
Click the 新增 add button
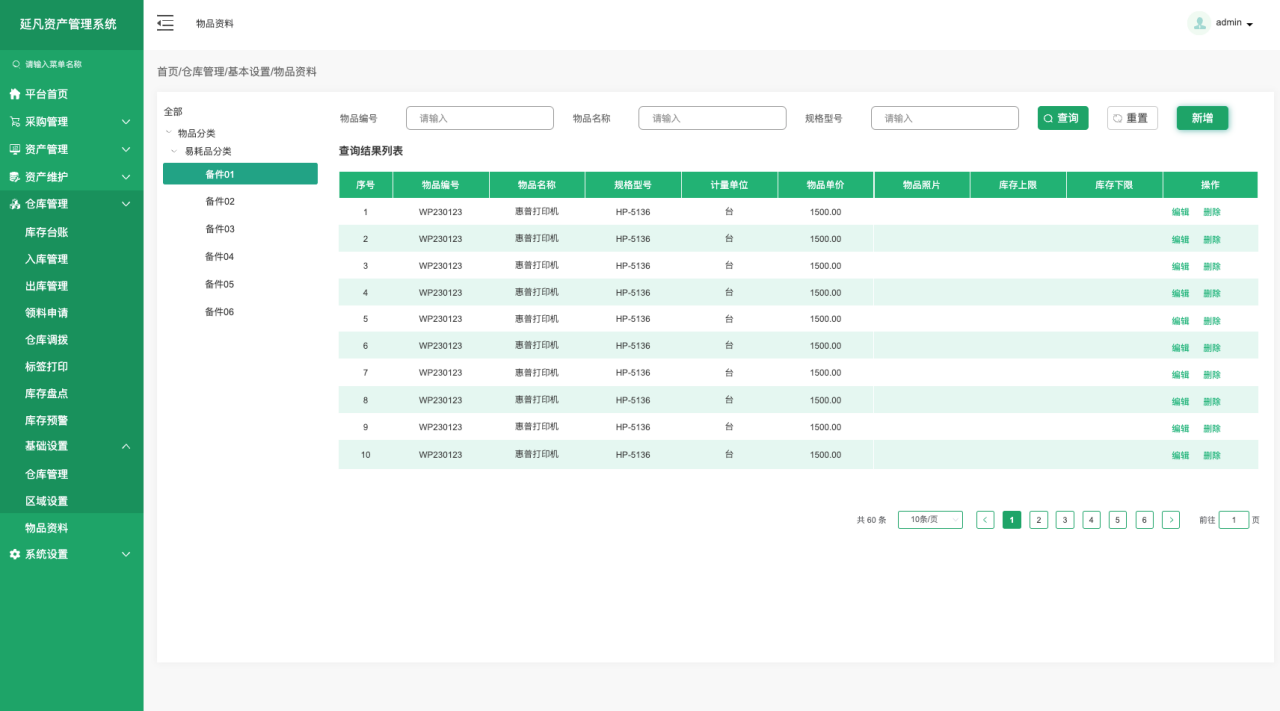point(1202,118)
